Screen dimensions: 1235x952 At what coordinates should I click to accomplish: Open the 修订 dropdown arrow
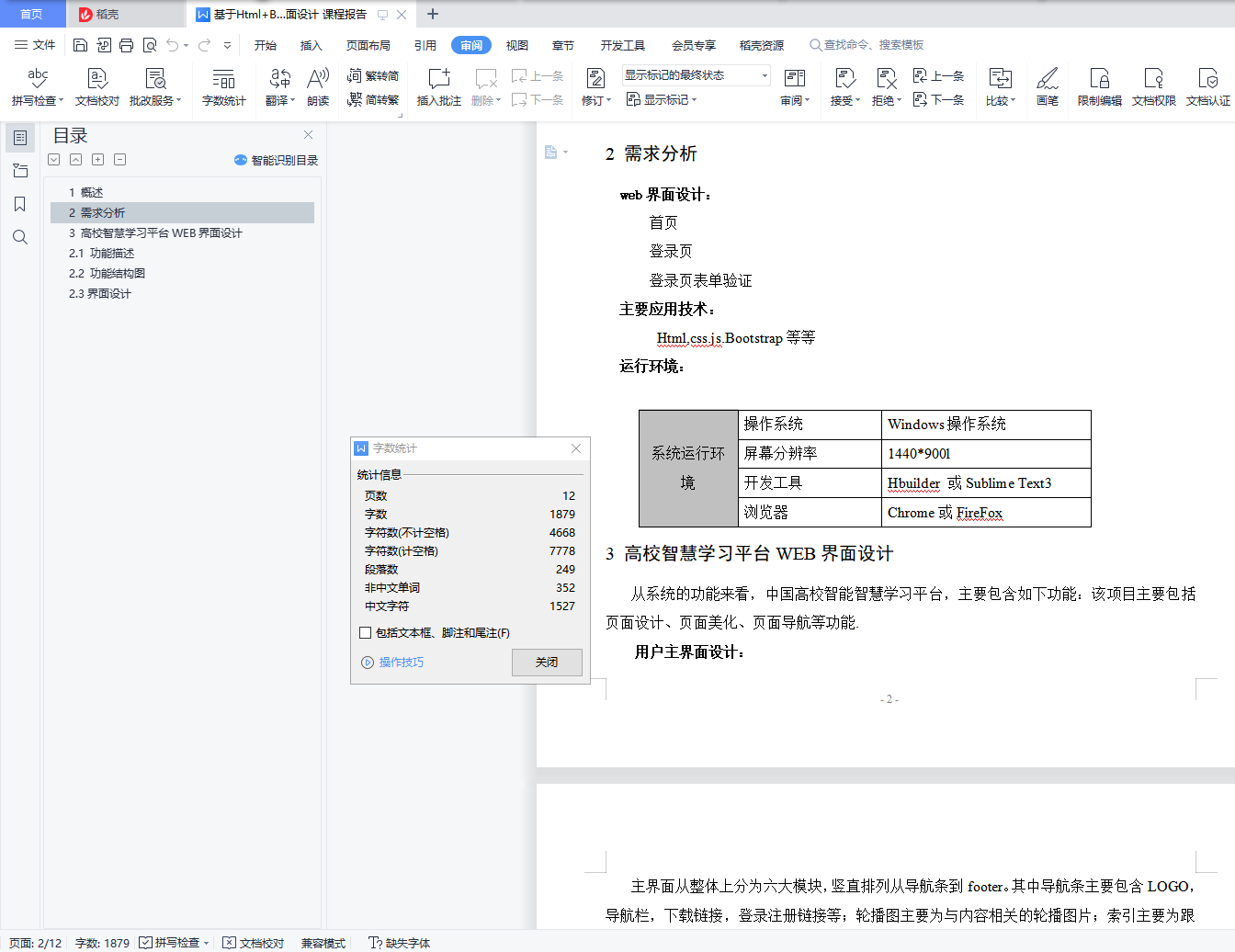click(608, 100)
